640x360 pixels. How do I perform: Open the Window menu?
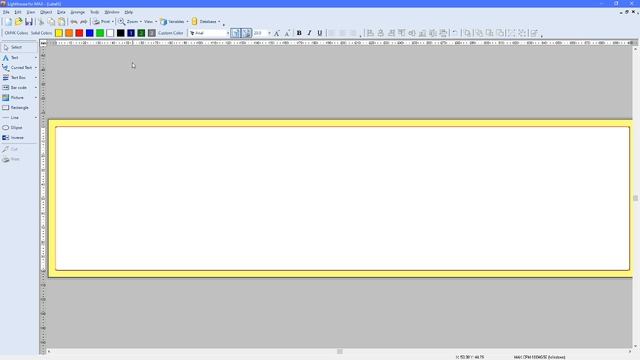click(112, 12)
